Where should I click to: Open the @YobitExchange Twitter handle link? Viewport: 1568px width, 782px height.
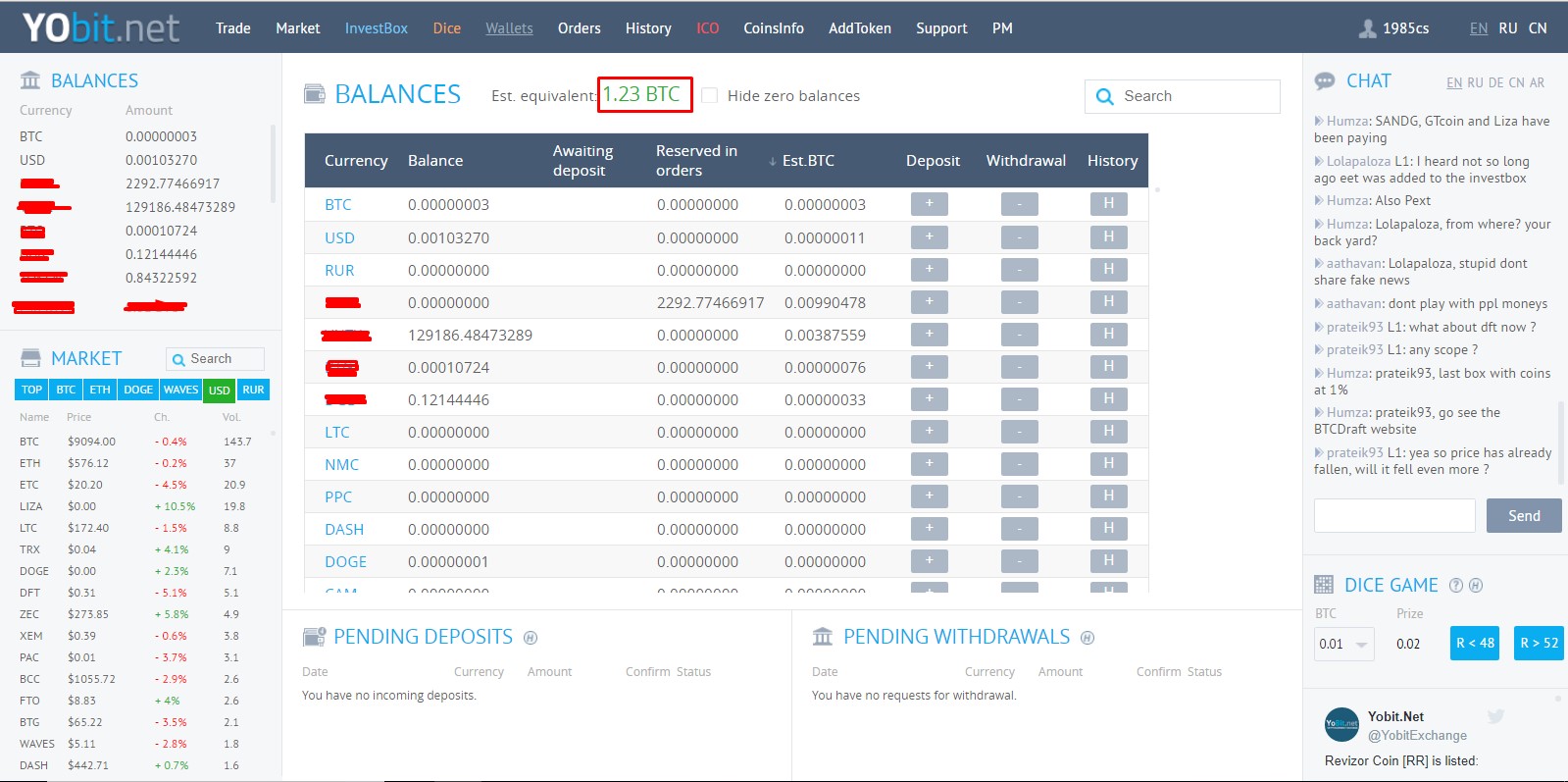click(1417, 735)
